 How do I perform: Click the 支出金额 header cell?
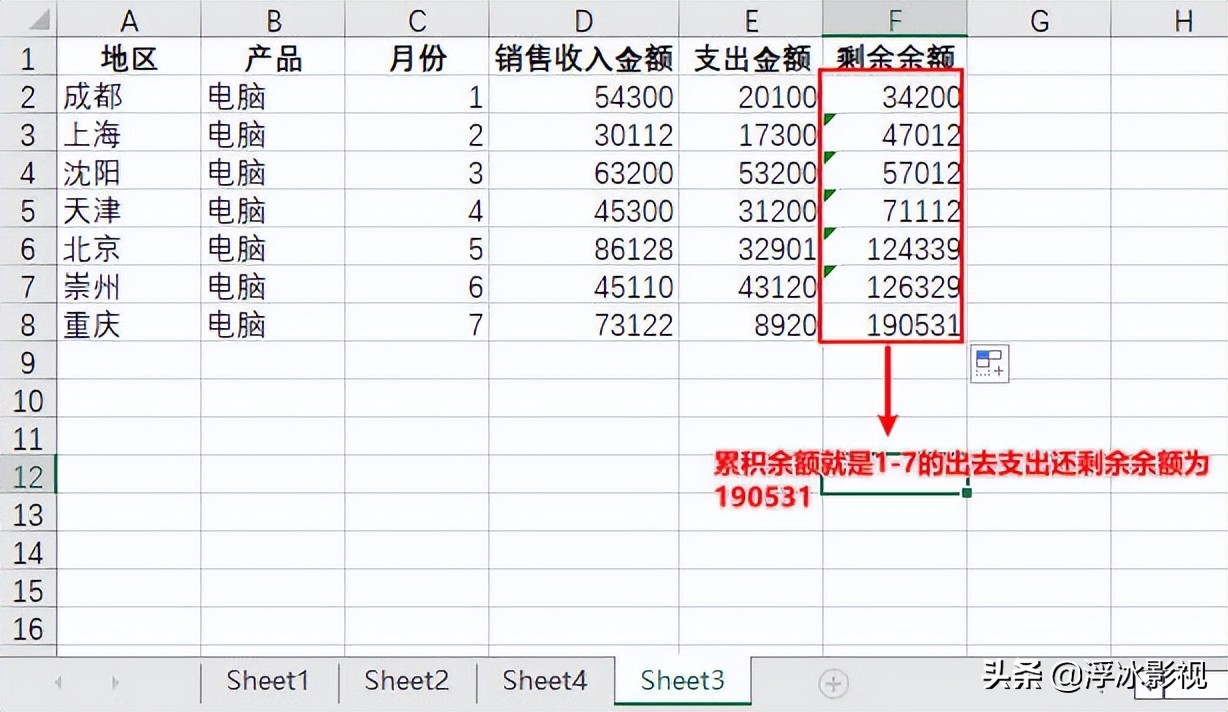[751, 59]
